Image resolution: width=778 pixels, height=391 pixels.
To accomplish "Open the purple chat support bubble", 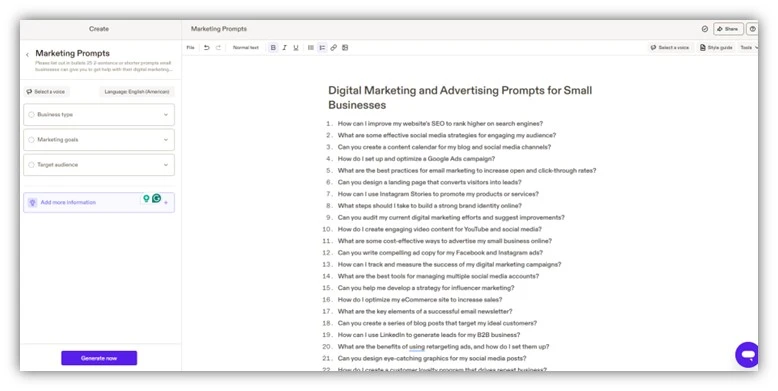I will tap(747, 355).
